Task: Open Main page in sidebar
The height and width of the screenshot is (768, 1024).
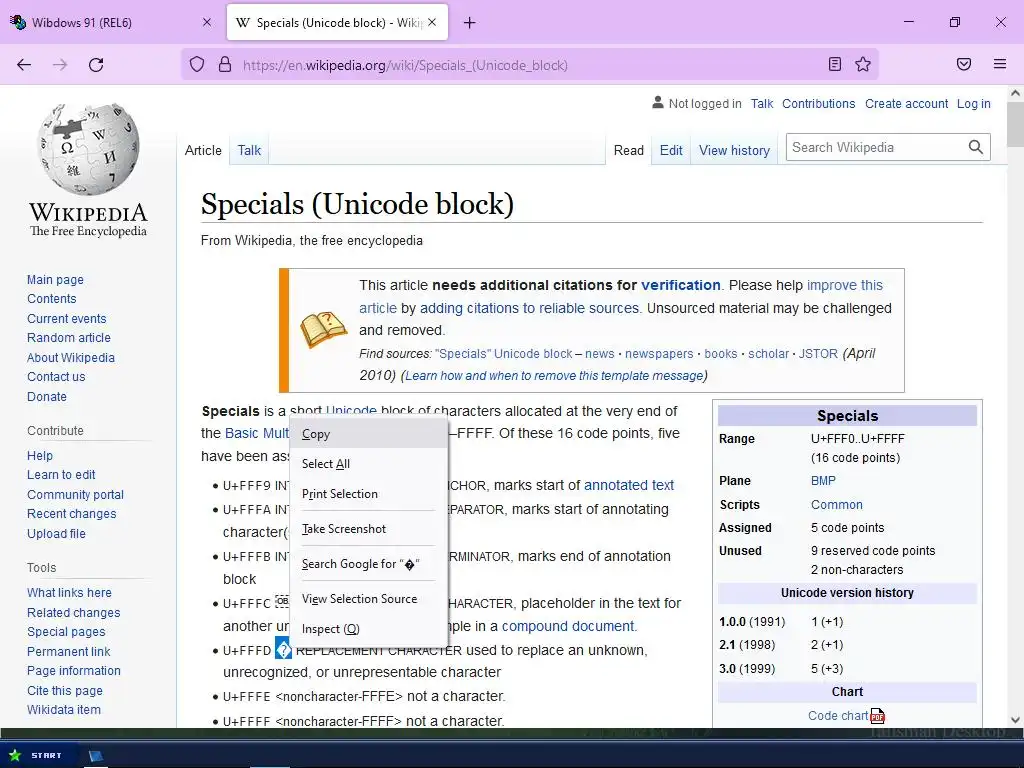Action: click(56, 280)
